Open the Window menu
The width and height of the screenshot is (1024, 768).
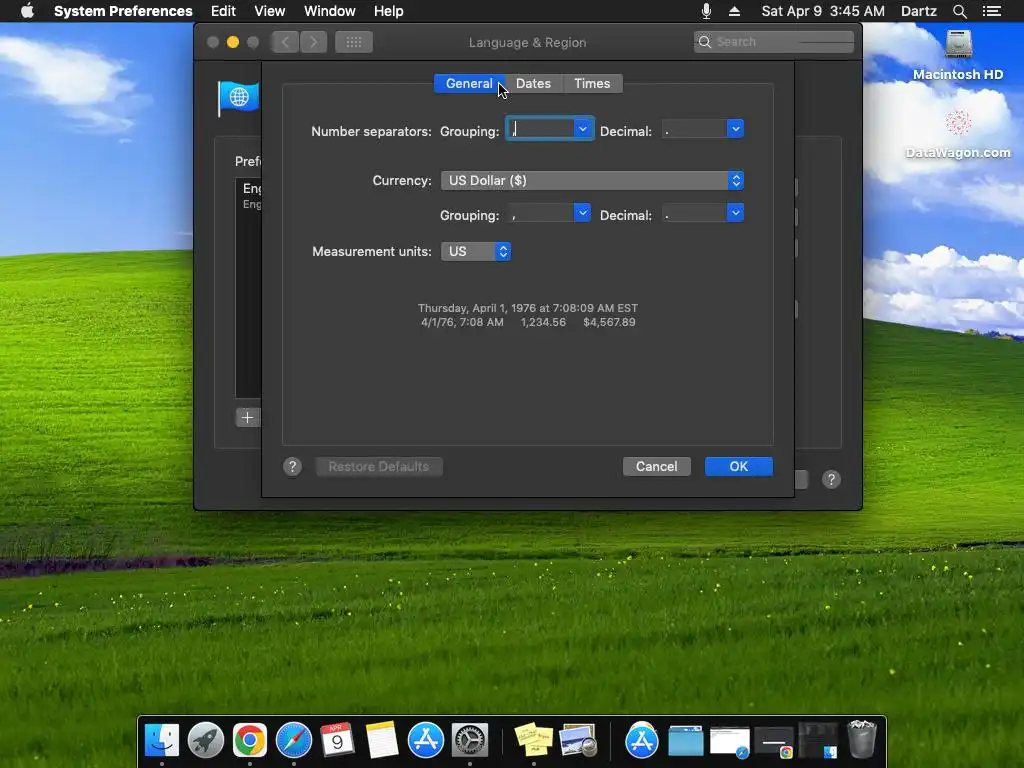tap(330, 11)
